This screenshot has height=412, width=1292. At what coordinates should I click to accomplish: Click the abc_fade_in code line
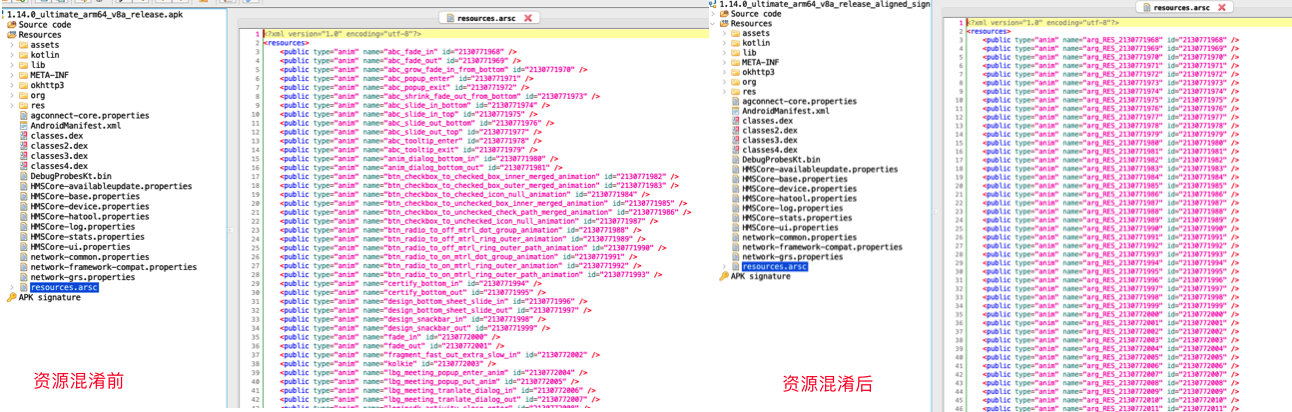click(x=400, y=51)
